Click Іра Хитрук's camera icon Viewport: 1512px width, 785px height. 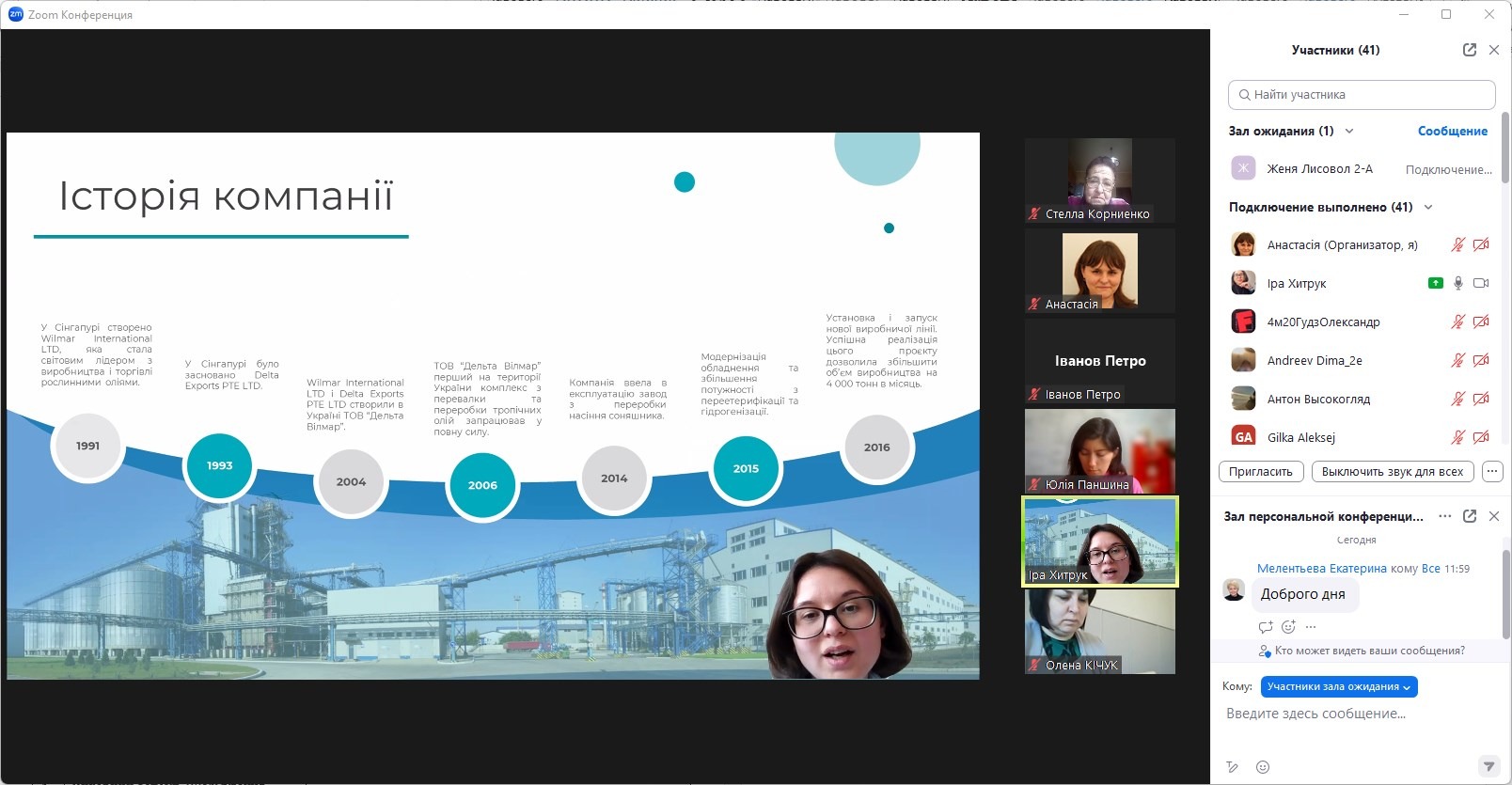[x=1481, y=283]
